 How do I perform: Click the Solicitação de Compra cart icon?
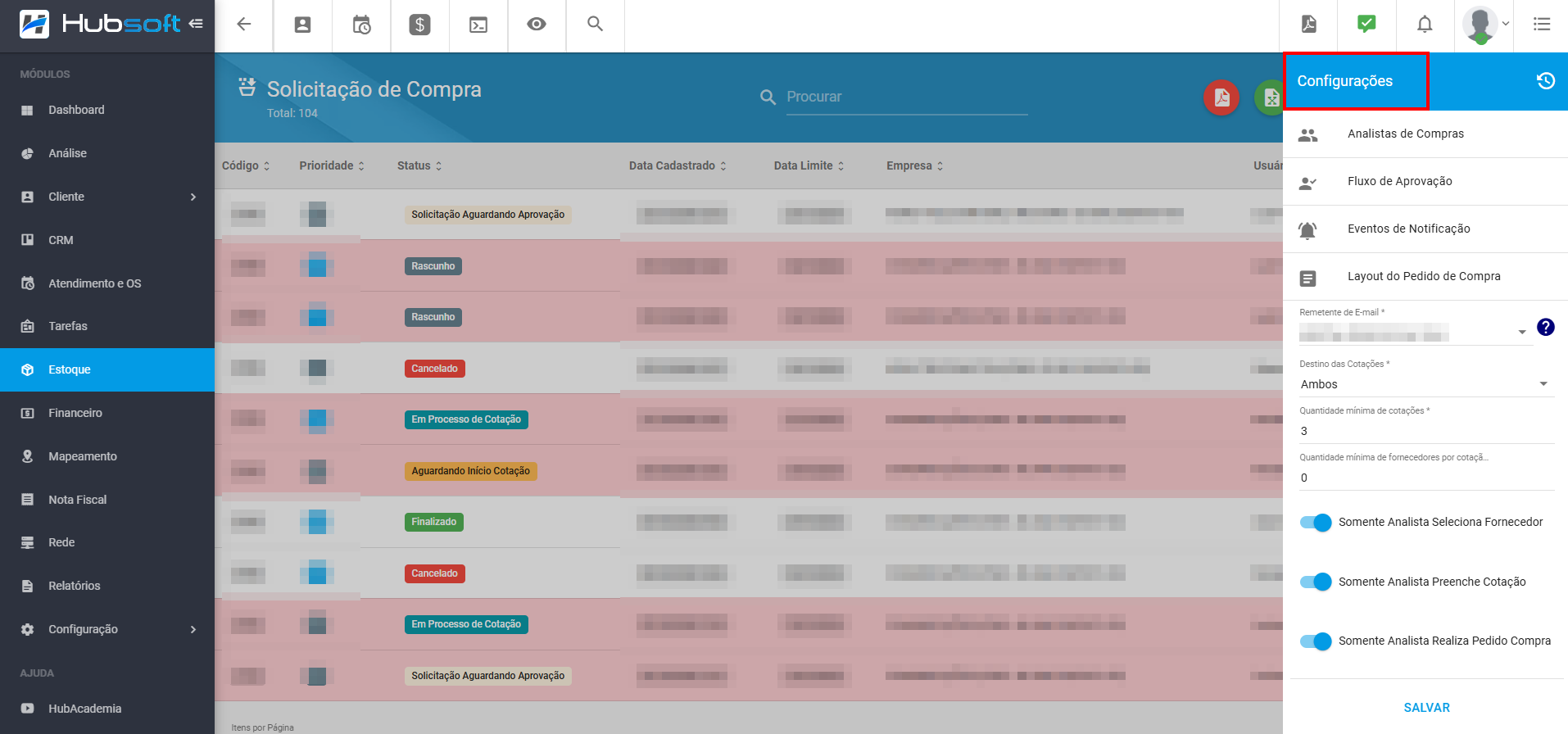pos(247,87)
